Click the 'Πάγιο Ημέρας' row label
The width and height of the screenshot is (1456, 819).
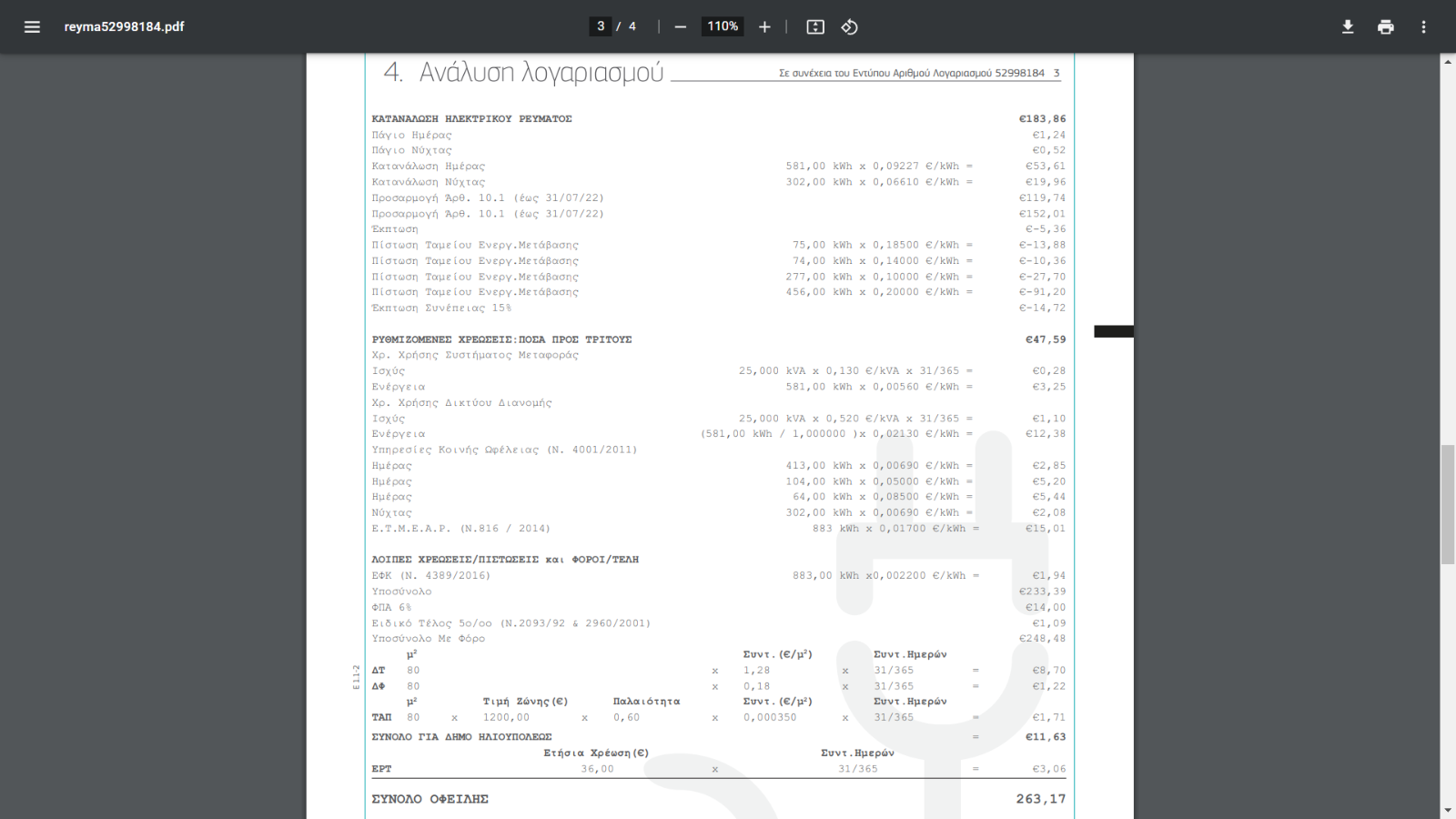411,135
